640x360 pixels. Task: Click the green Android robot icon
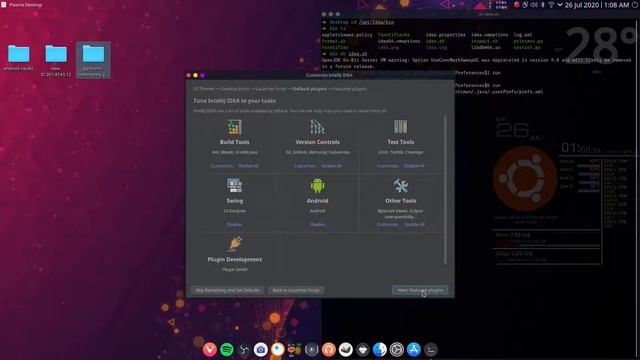tap(317, 186)
